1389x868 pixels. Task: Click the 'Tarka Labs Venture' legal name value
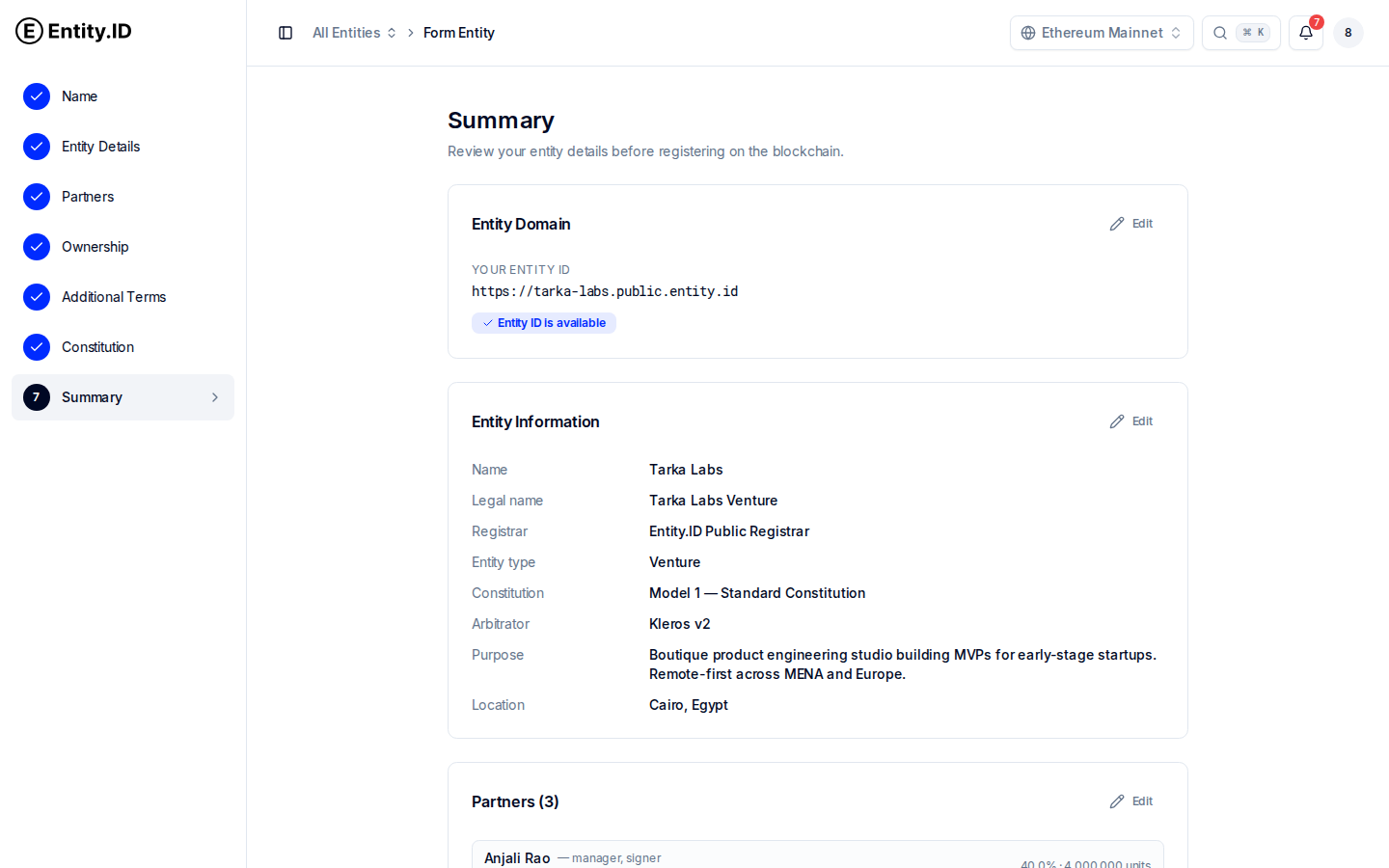coord(713,501)
